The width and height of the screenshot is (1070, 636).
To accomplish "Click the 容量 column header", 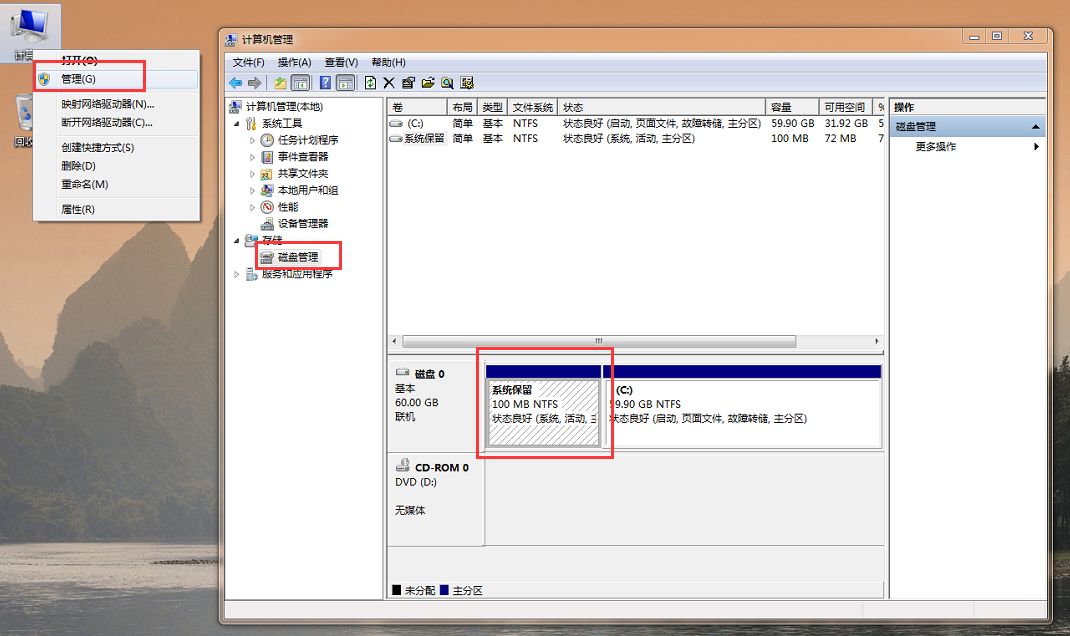I will coord(781,107).
